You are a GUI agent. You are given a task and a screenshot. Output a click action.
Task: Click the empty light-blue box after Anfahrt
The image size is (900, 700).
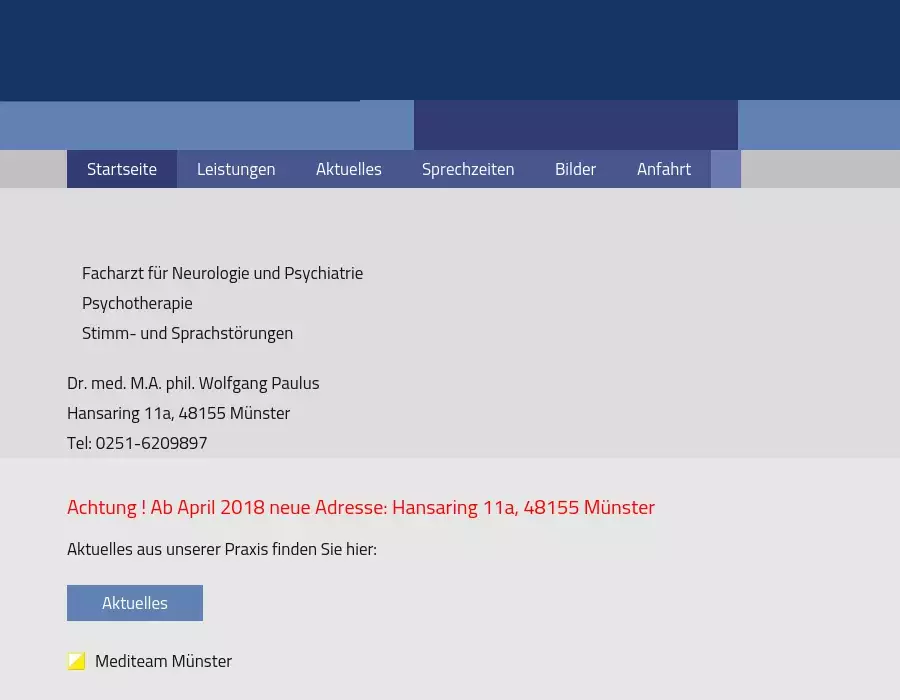pos(726,169)
